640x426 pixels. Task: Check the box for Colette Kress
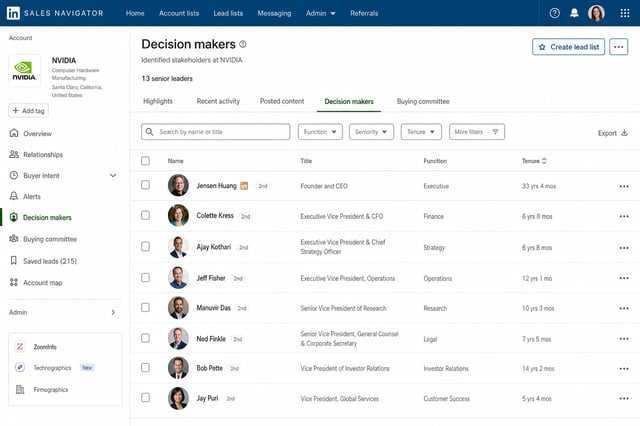tap(145, 215)
